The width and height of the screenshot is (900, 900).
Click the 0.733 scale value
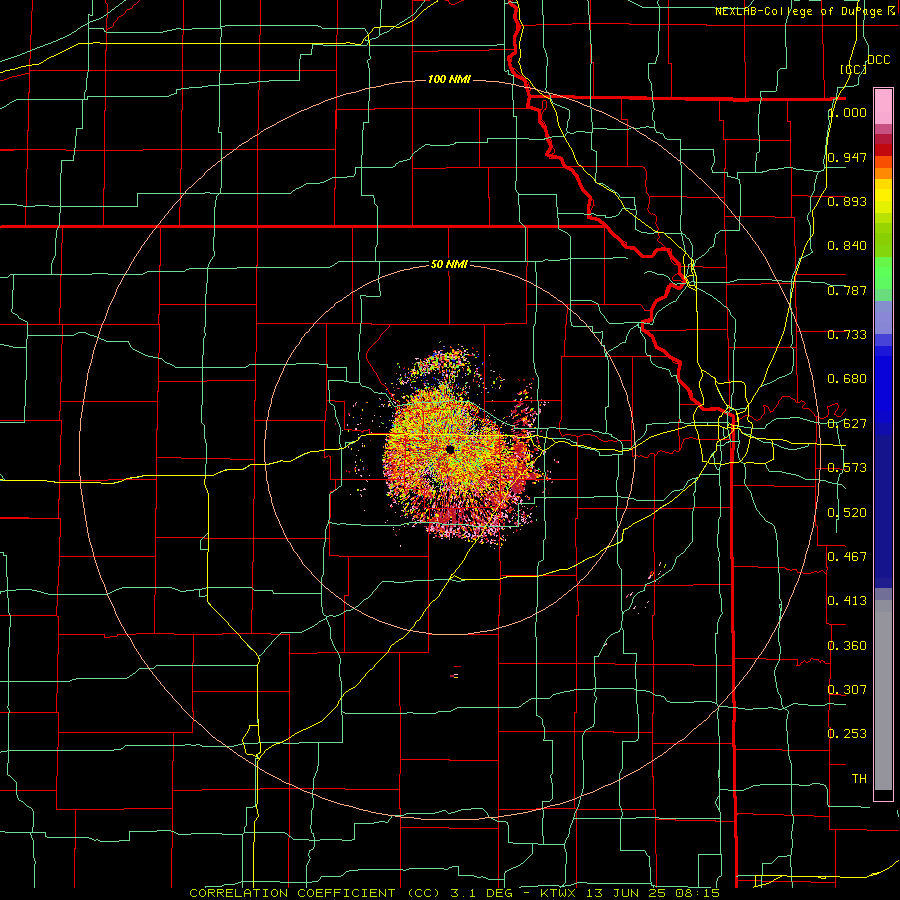[x=847, y=335]
